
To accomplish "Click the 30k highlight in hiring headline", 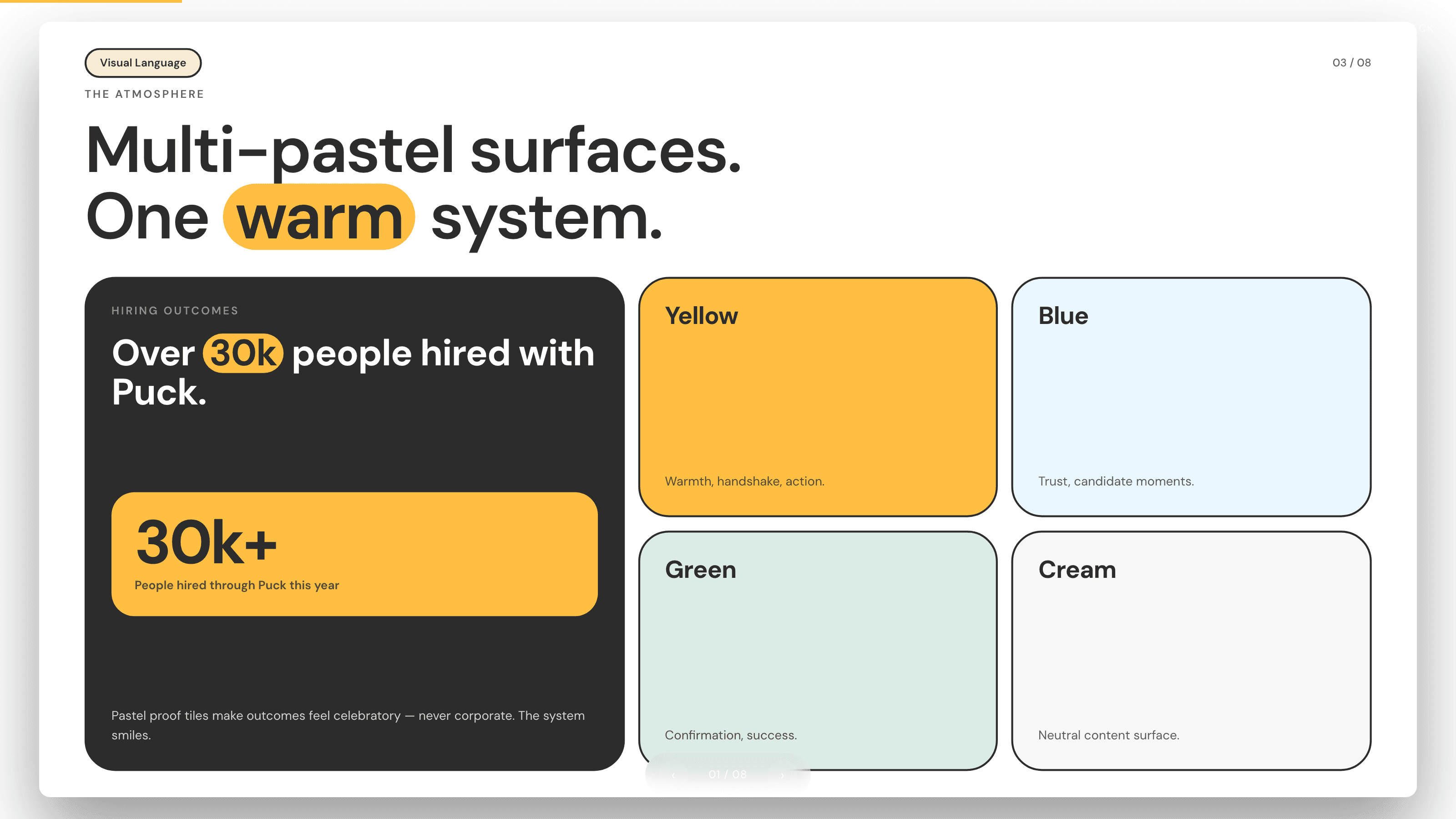I will (x=243, y=353).
